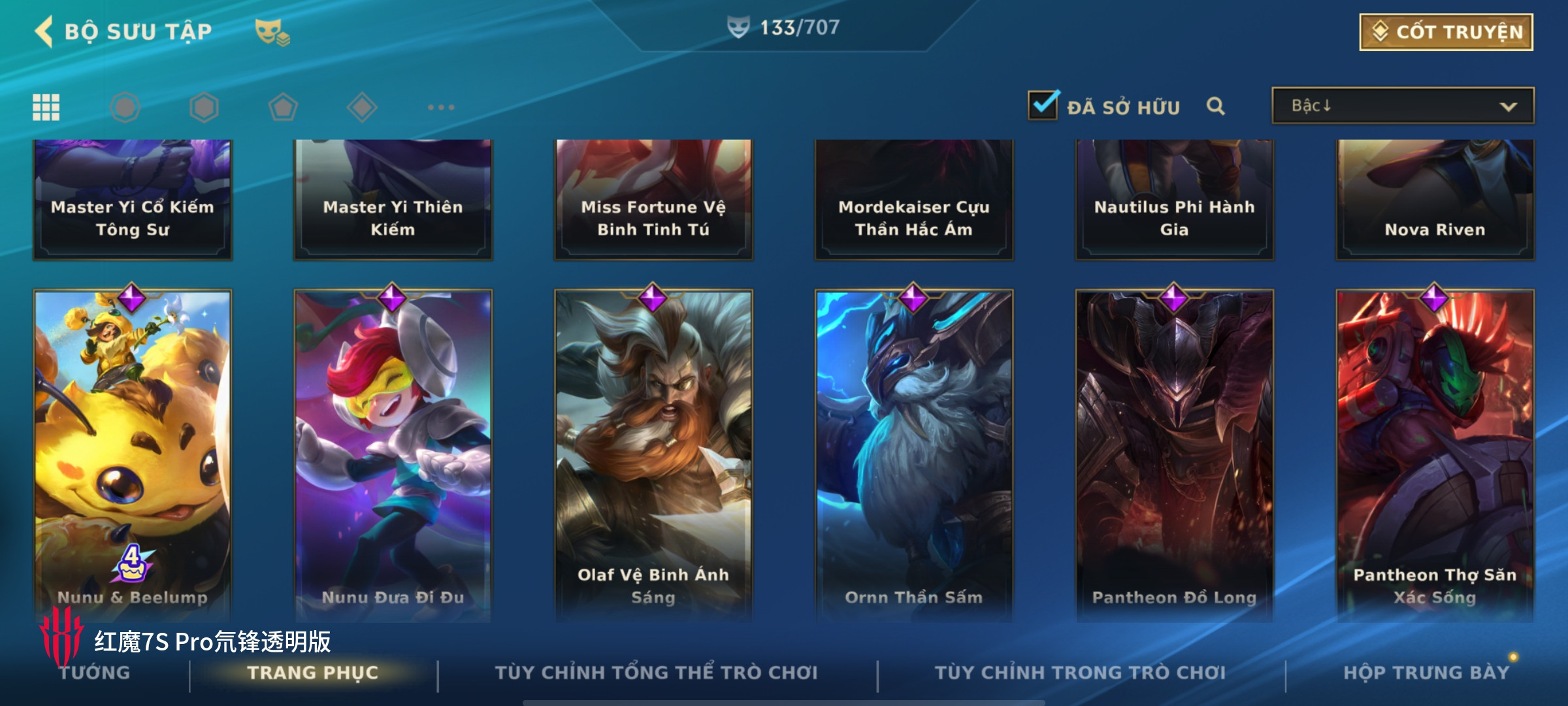Click the Cốt Truyện button
The height and width of the screenshot is (706, 1568).
point(1446,32)
